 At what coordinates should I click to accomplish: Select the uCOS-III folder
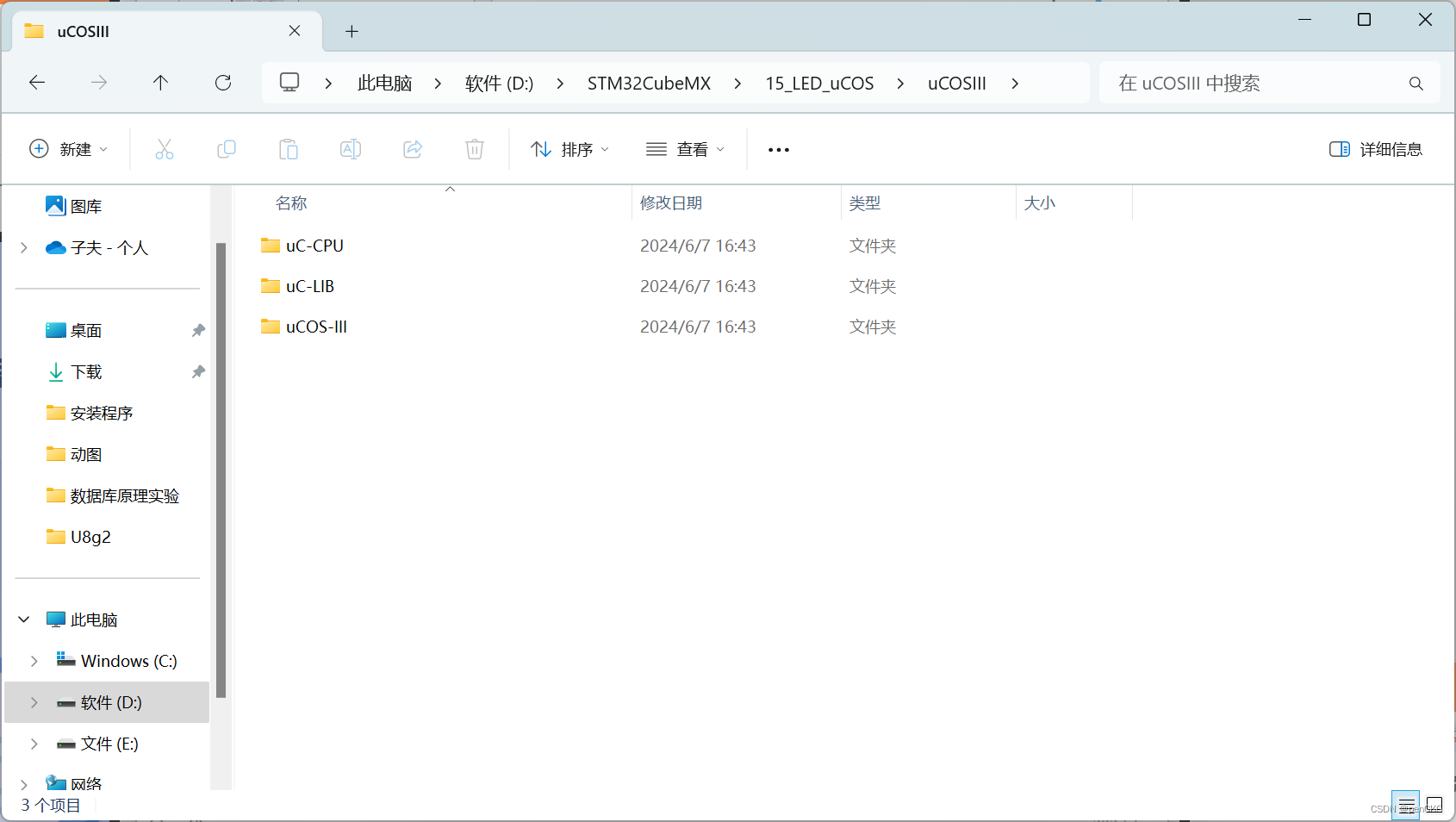pos(316,327)
